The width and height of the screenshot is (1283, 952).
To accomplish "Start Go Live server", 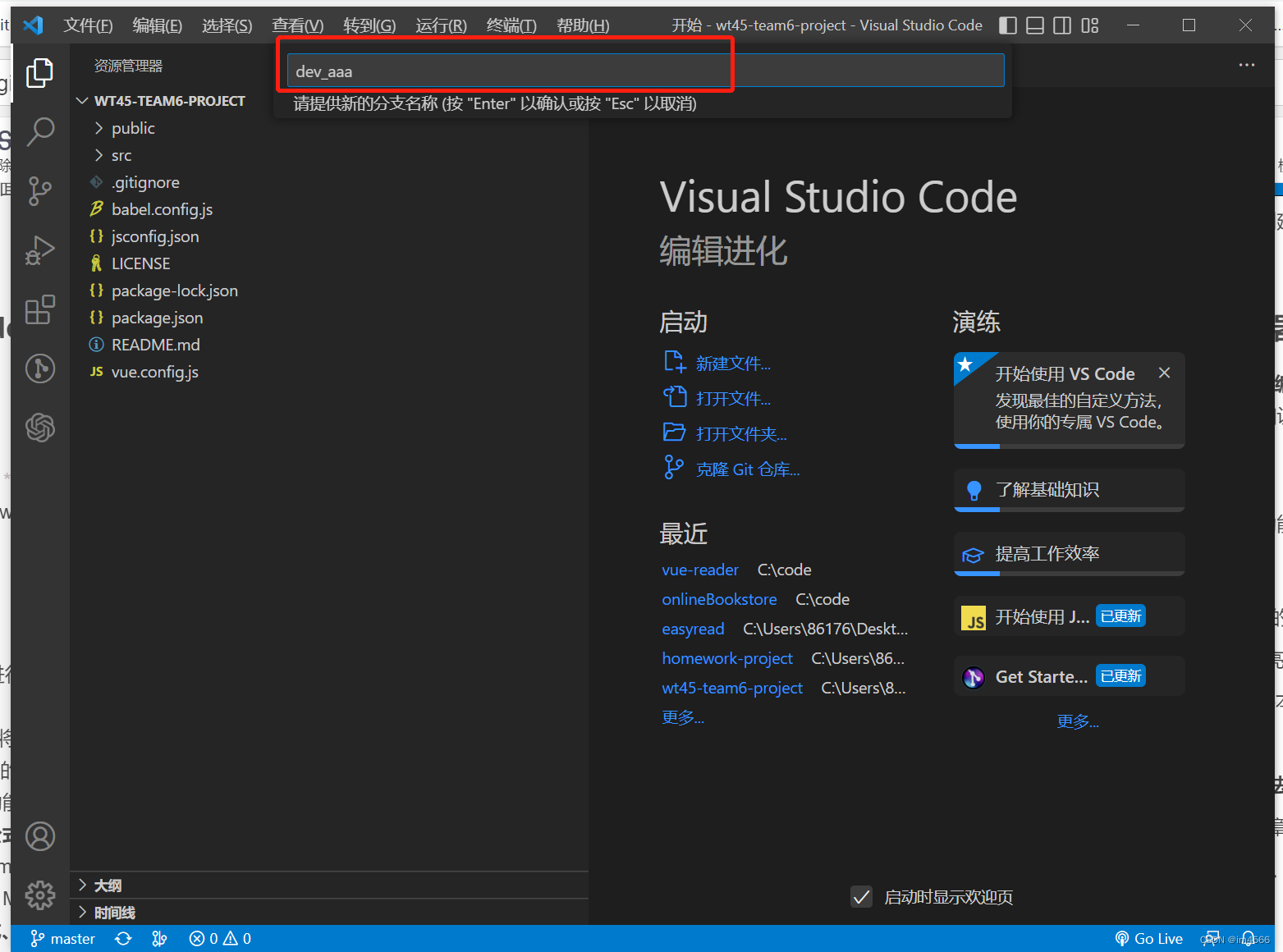I will (x=1149, y=939).
